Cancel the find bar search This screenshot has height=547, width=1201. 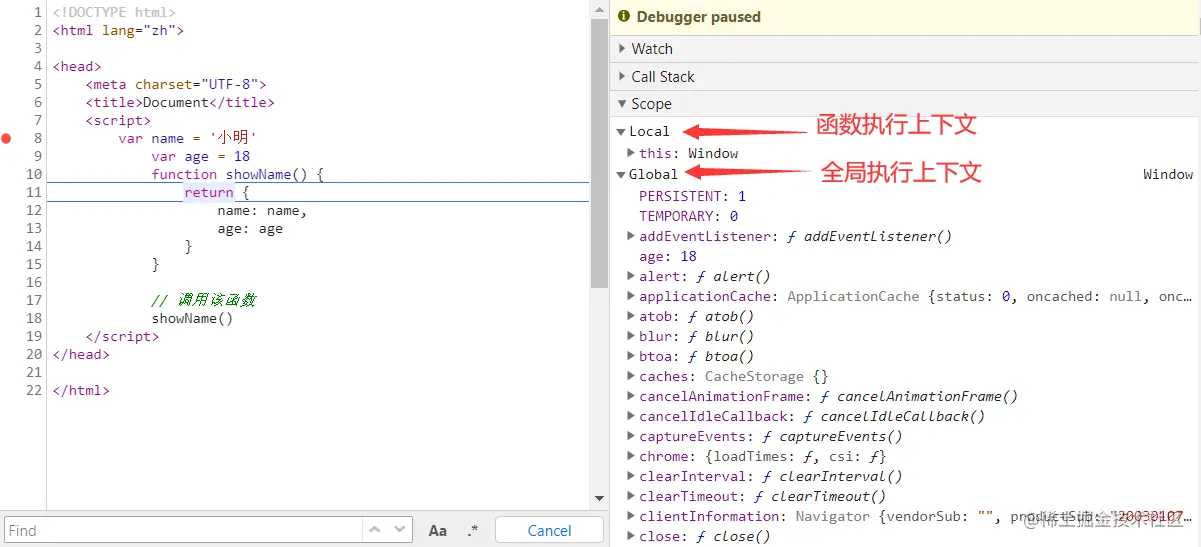[x=549, y=530]
